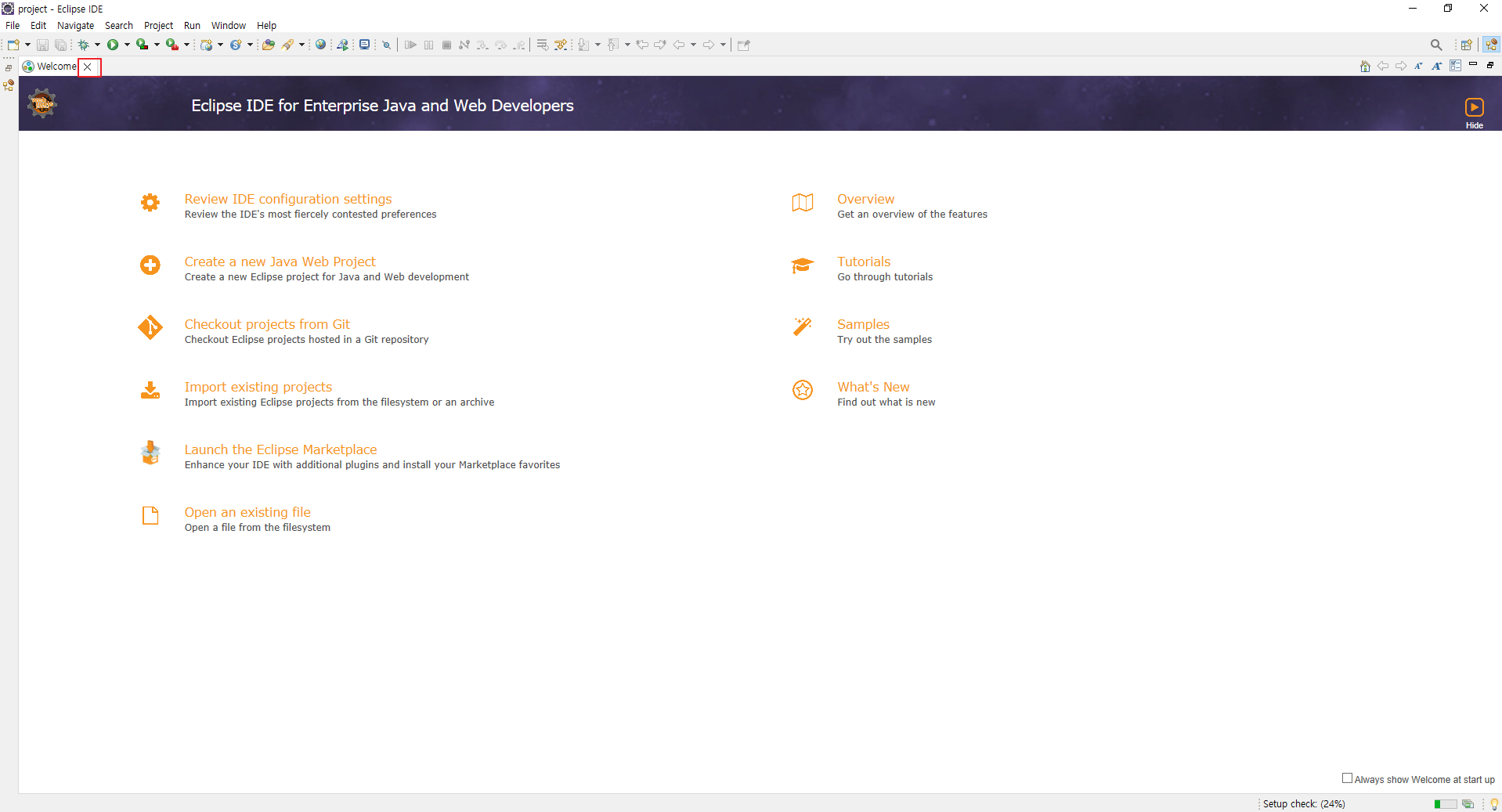Expand the Coverage dropdown arrow
Viewport: 1502px width, 812px height.
(x=157, y=45)
